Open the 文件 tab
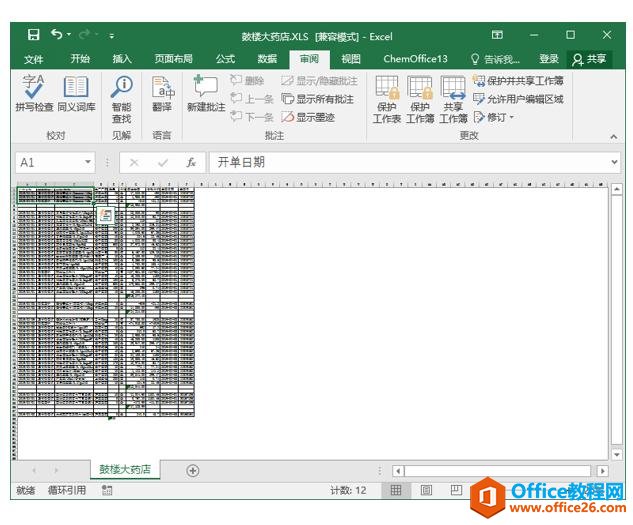633x525 pixels. point(34,59)
